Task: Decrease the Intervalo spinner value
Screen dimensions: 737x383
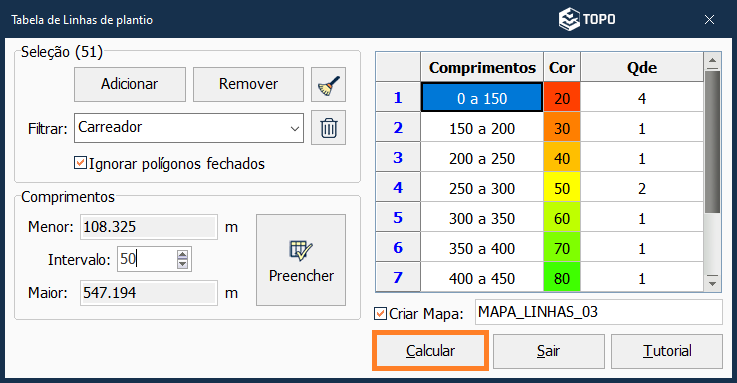Action: click(x=182, y=264)
